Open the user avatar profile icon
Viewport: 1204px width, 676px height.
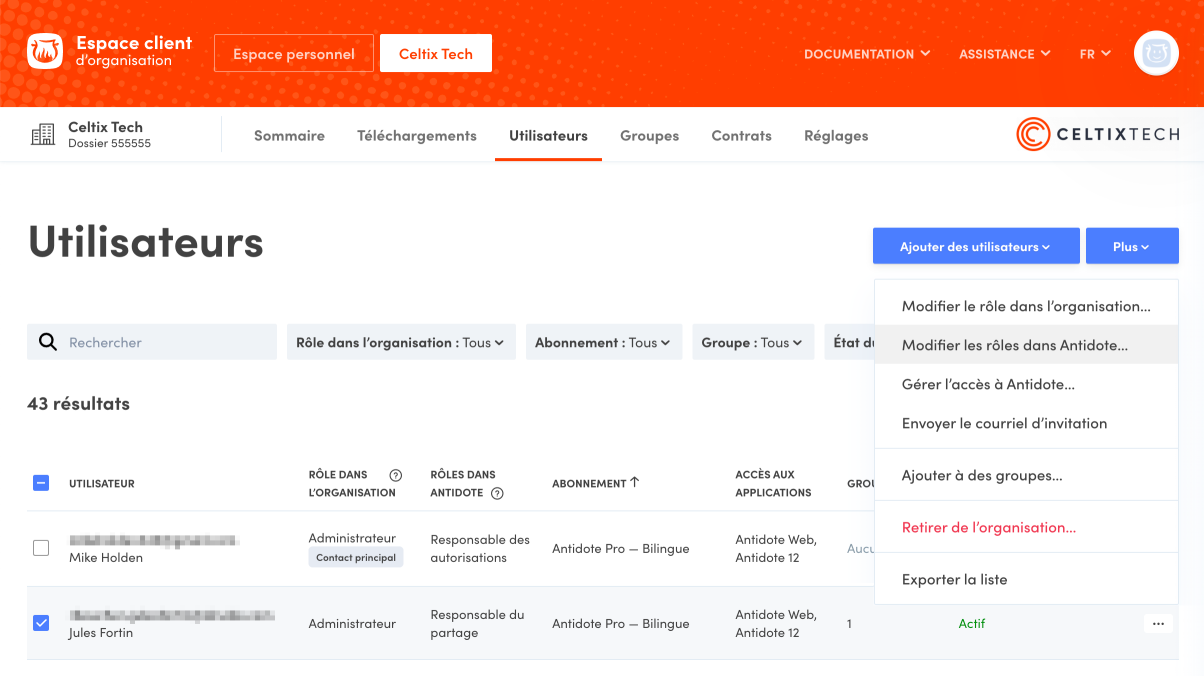(1156, 53)
